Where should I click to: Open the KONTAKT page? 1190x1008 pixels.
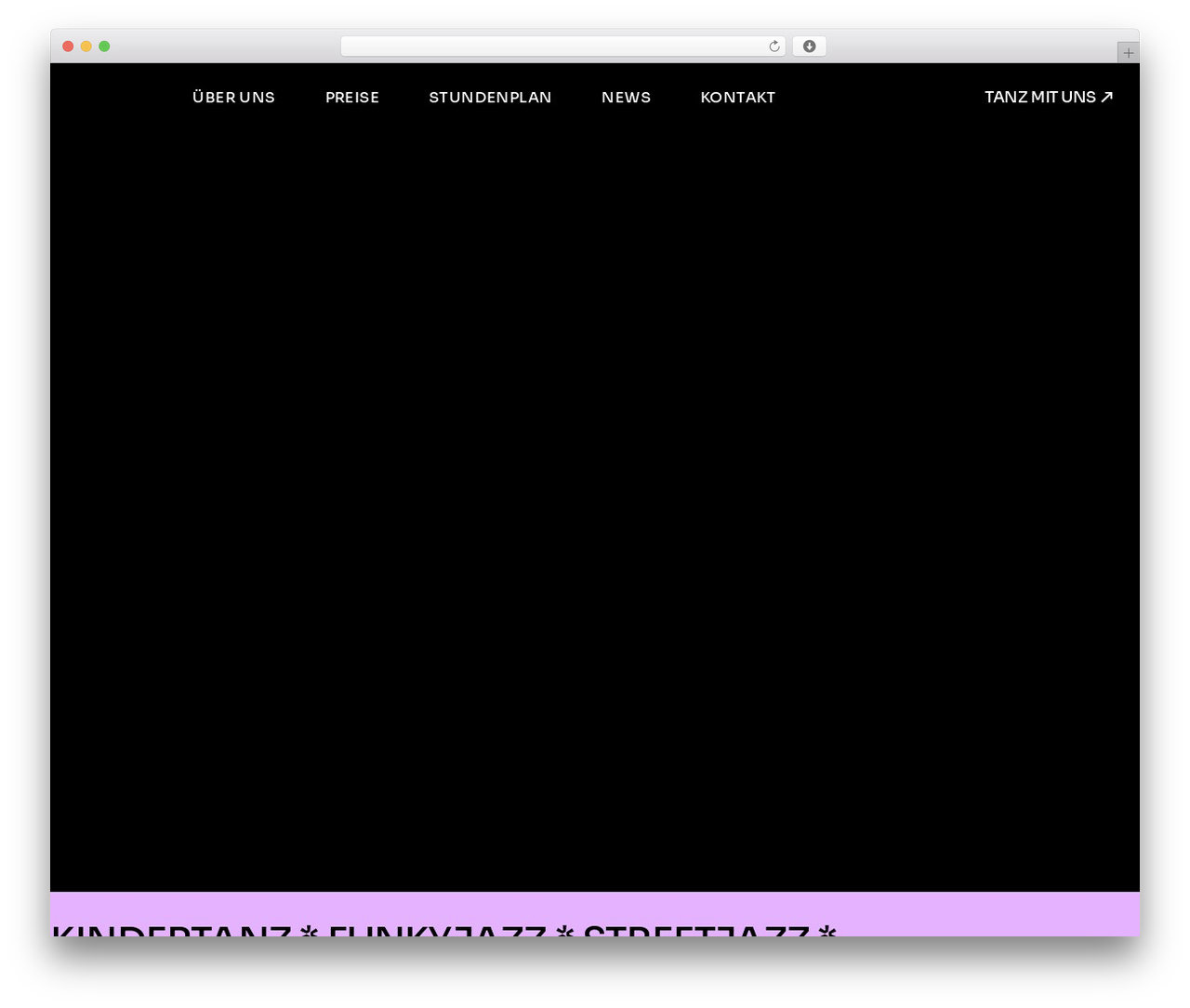pyautogui.click(x=737, y=97)
